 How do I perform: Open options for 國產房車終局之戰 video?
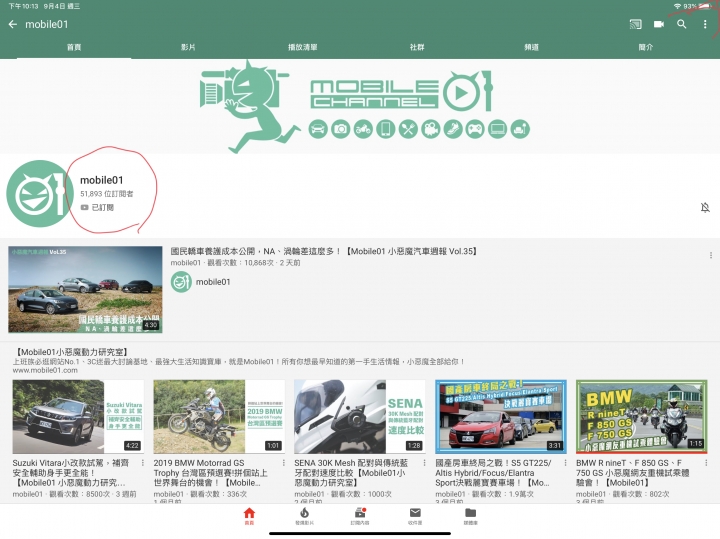click(x=565, y=463)
